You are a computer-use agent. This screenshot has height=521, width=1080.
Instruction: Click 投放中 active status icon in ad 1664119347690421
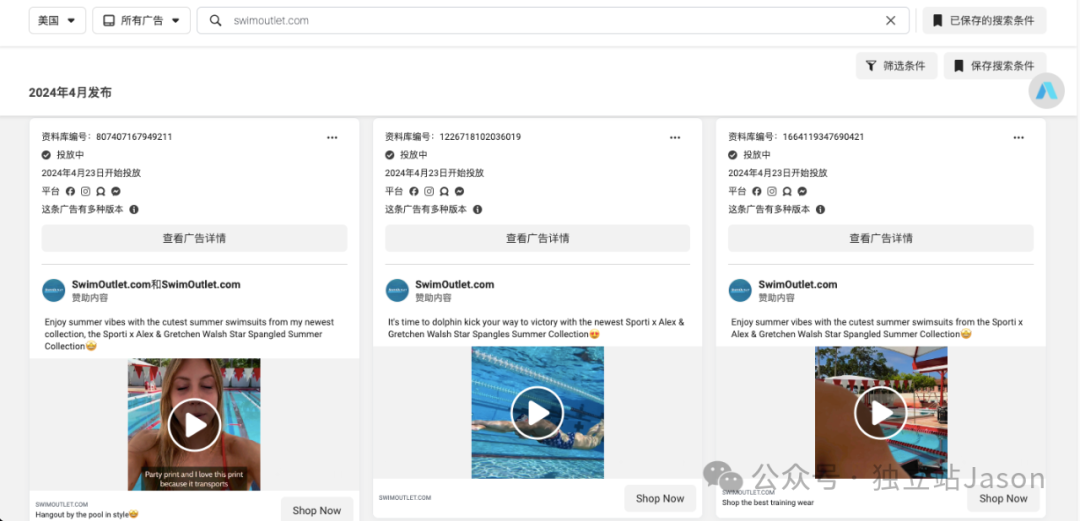tap(733, 155)
